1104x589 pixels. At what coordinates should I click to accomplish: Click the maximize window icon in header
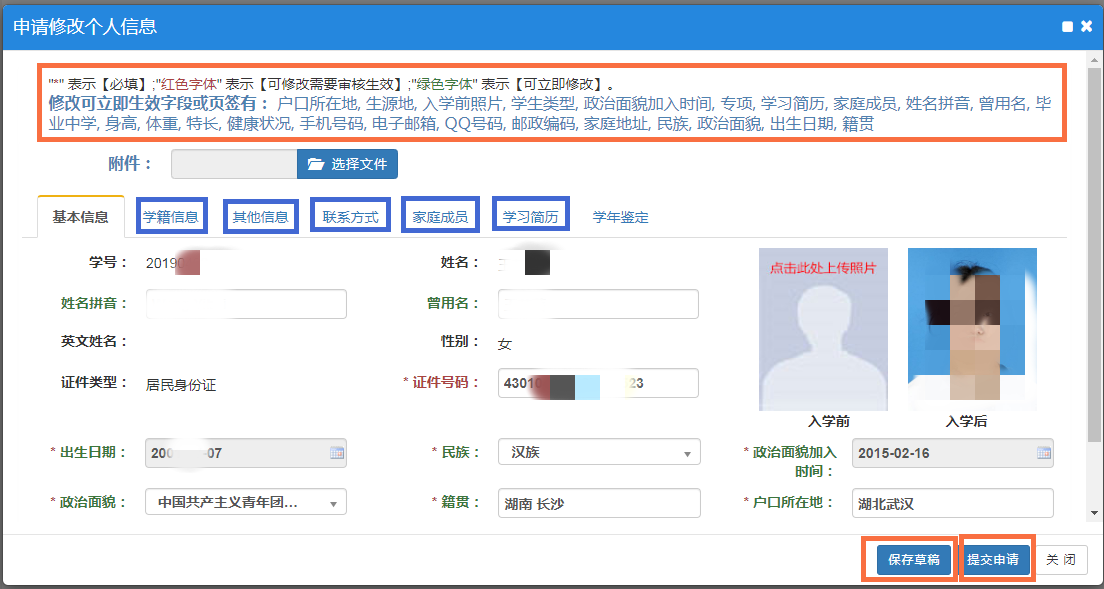tap(1067, 27)
